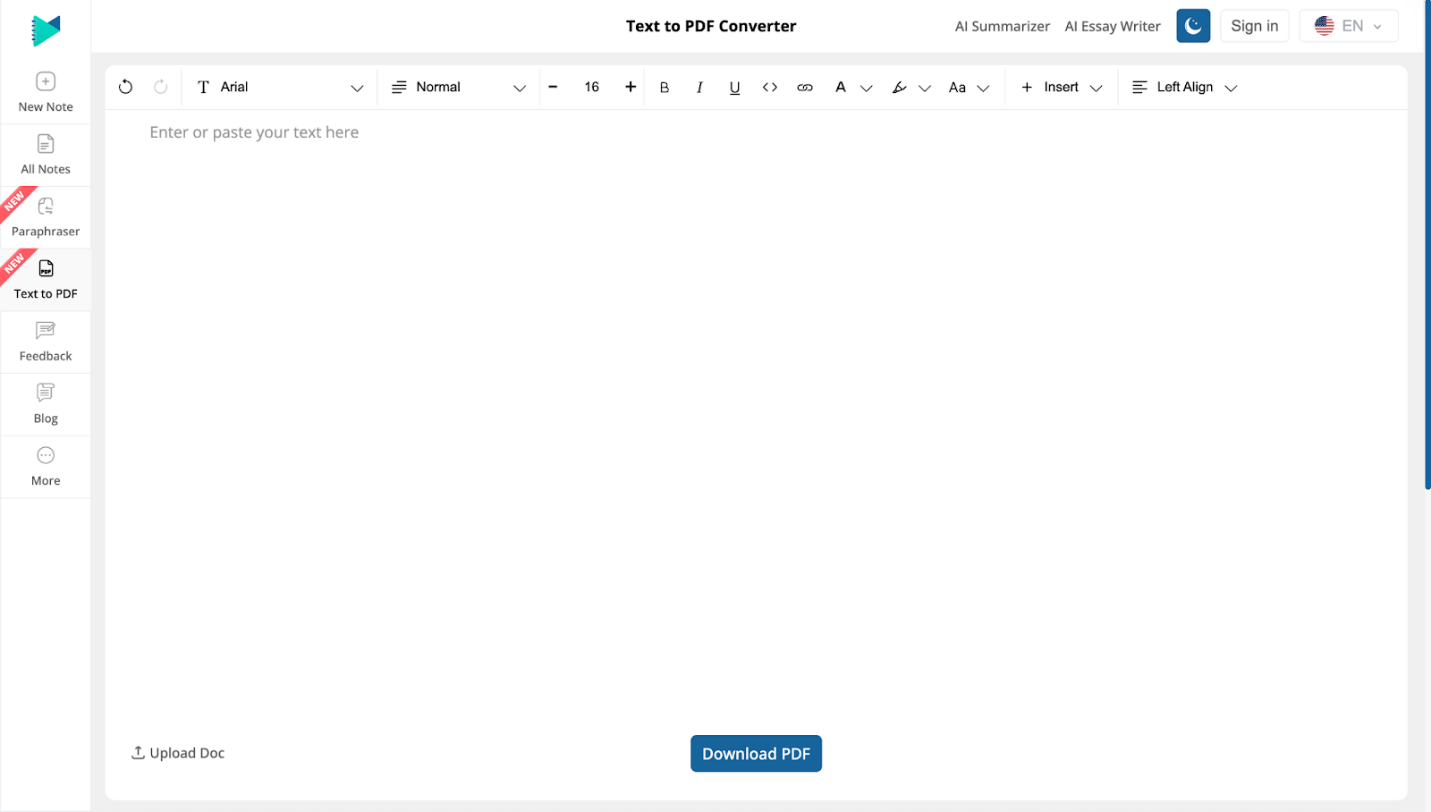Open the EN language selector
Image resolution: width=1431 pixels, height=812 pixels.
[1348, 25]
